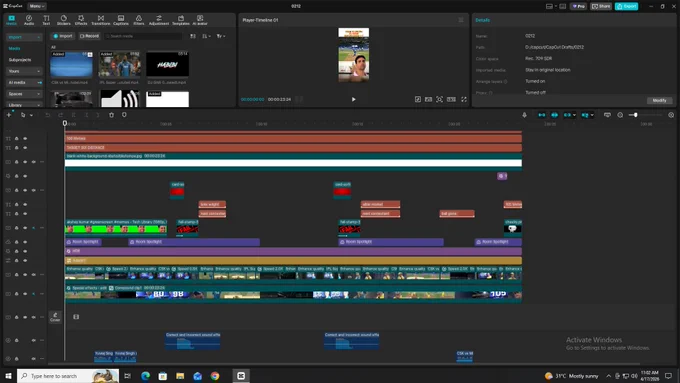
Task: Redo the last timeline action
Action: click(61, 115)
